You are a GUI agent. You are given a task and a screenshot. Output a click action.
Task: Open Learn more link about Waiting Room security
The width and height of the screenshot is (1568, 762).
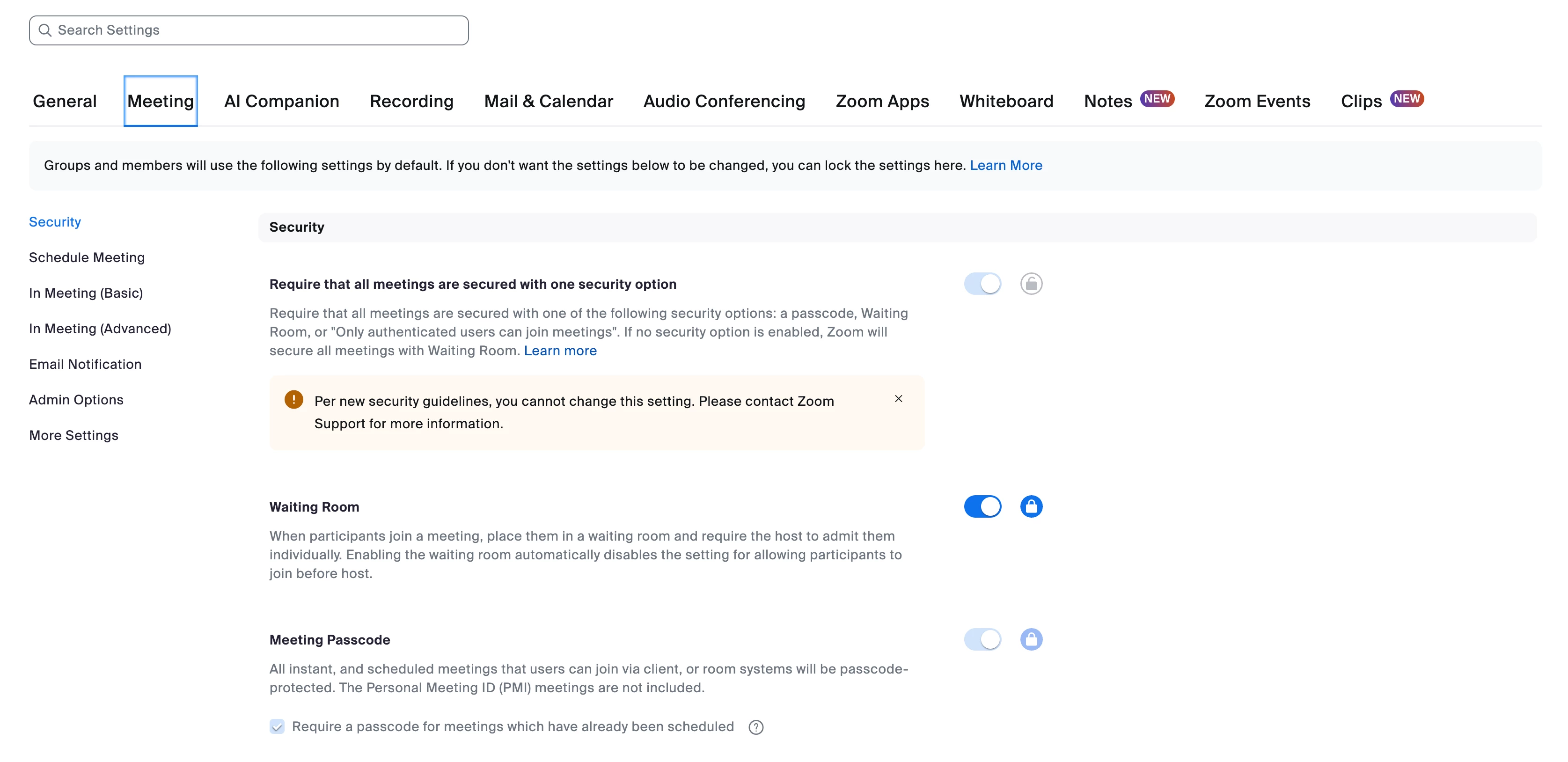560,351
